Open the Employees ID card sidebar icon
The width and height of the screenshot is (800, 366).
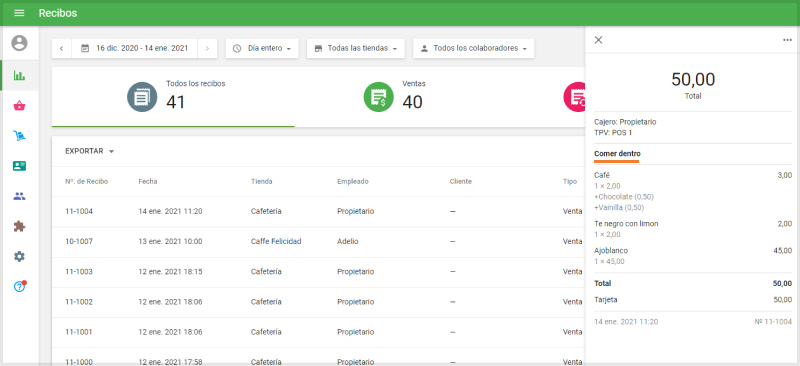(19, 166)
